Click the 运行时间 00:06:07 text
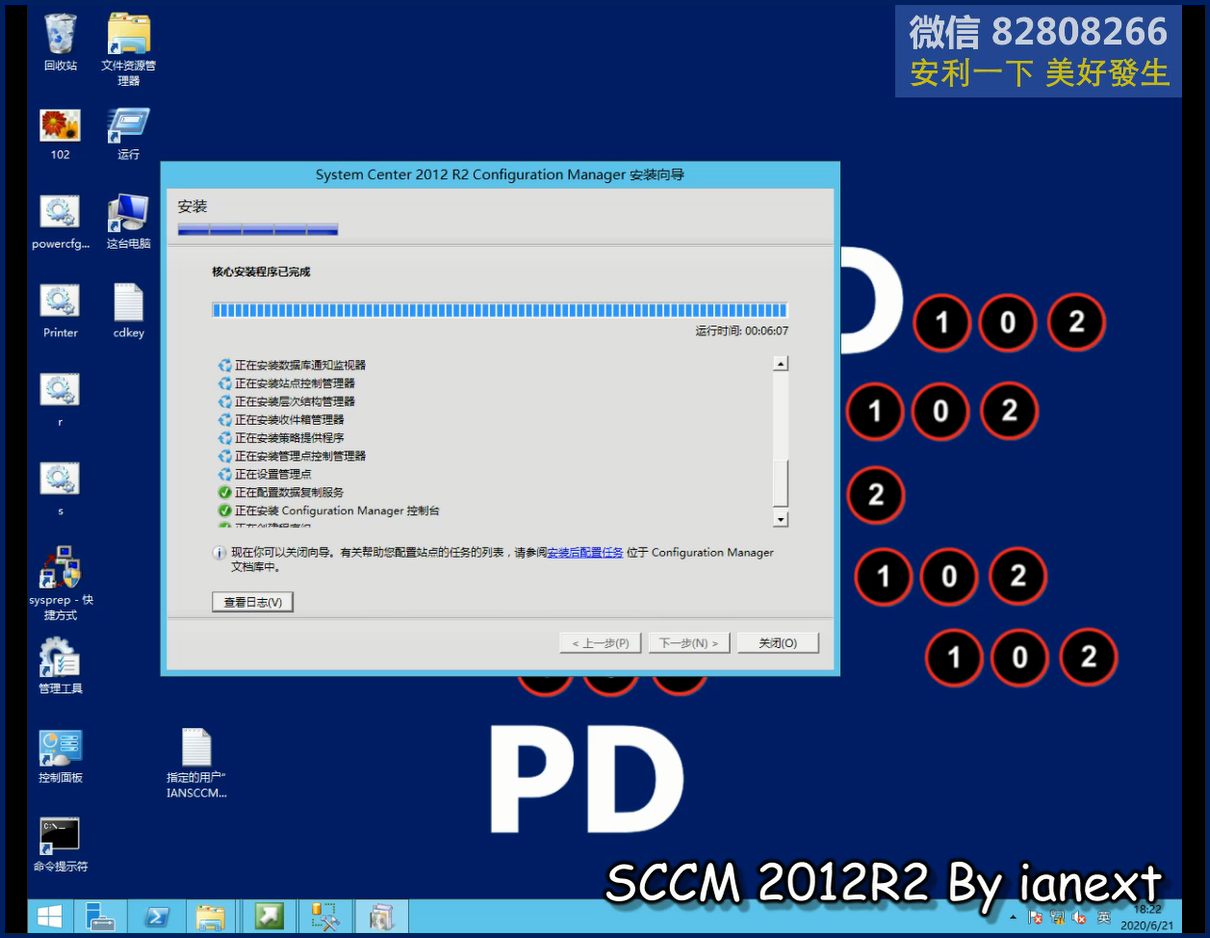Screen dimensions: 1210x938 tap(742, 331)
